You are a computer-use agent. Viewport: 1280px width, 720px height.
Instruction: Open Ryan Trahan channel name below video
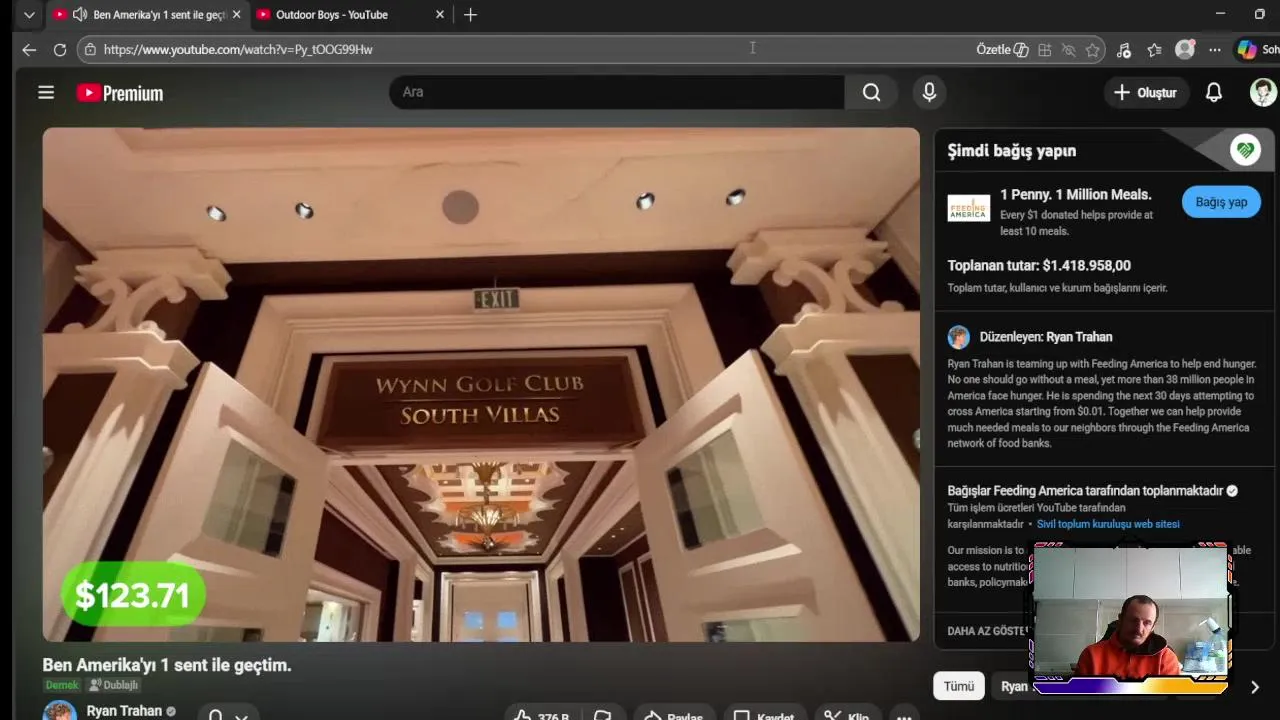click(x=124, y=711)
